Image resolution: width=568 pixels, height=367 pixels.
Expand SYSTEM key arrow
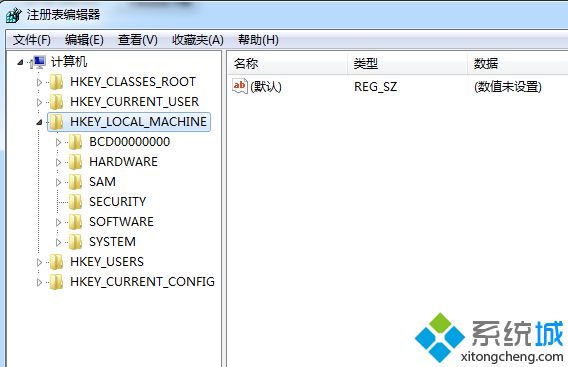click(x=58, y=242)
